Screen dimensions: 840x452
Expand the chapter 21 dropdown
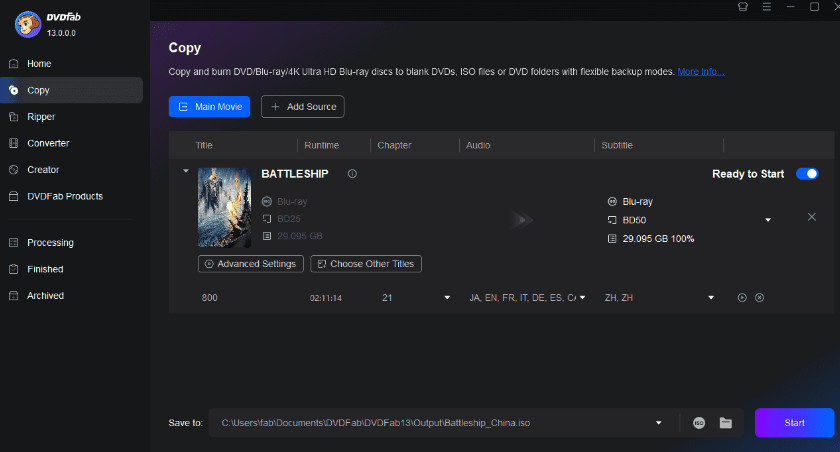(447, 298)
